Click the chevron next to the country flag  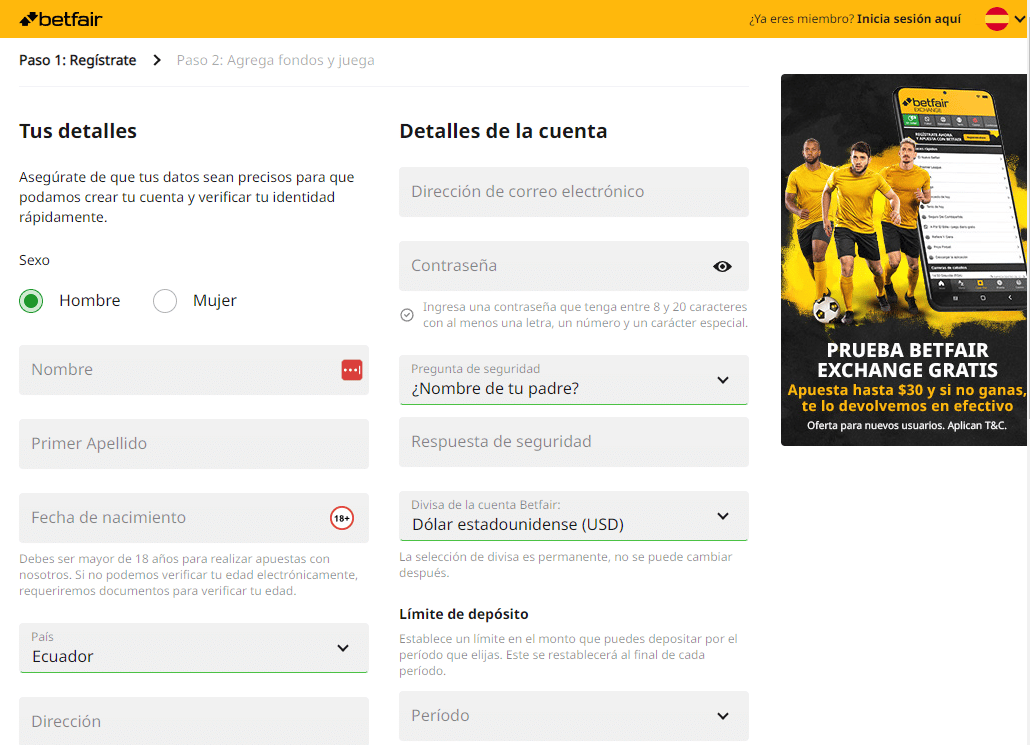1018,17
